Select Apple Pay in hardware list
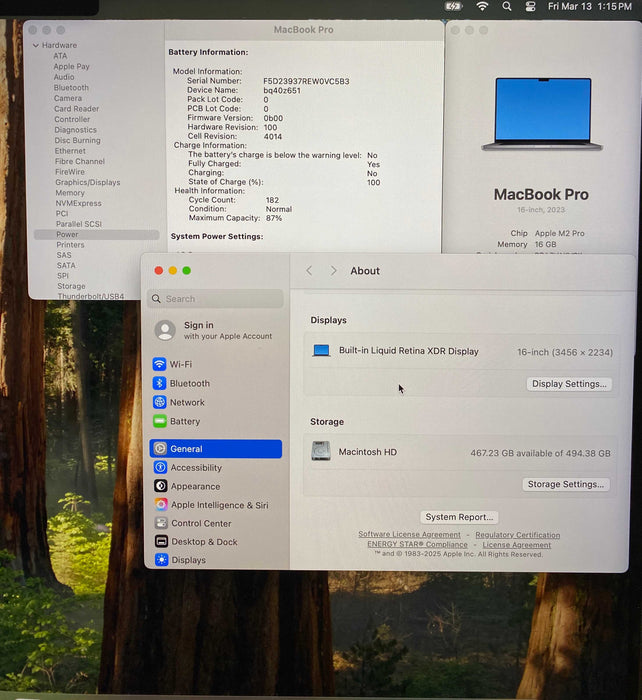Screen dimensions: 642x700 [x=71, y=67]
